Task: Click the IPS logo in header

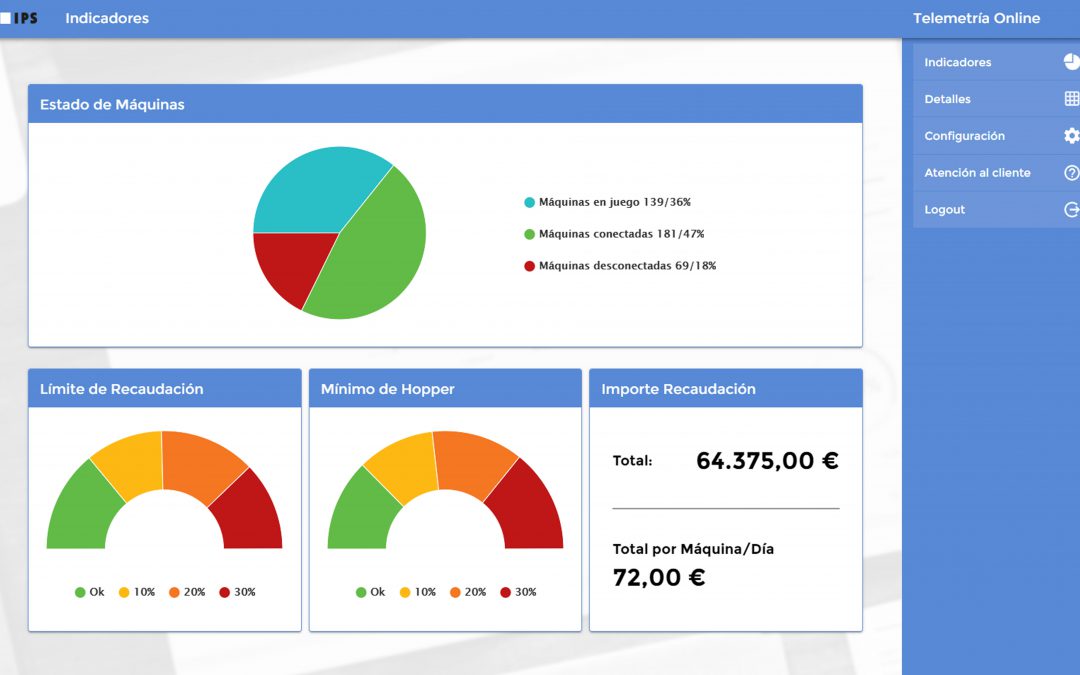Action: click(x=19, y=18)
